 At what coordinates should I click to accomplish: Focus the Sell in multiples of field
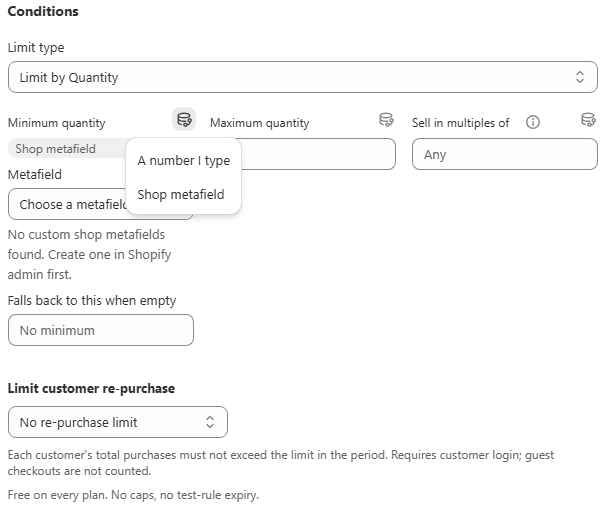[x=505, y=154]
